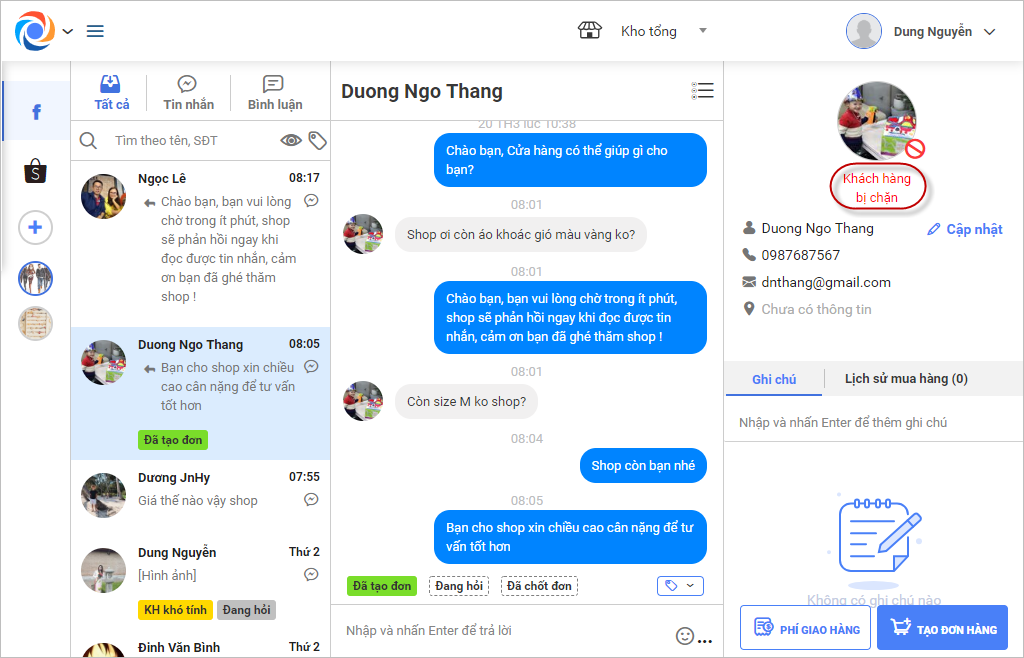Switch to the Tin nhắn tab

188,93
